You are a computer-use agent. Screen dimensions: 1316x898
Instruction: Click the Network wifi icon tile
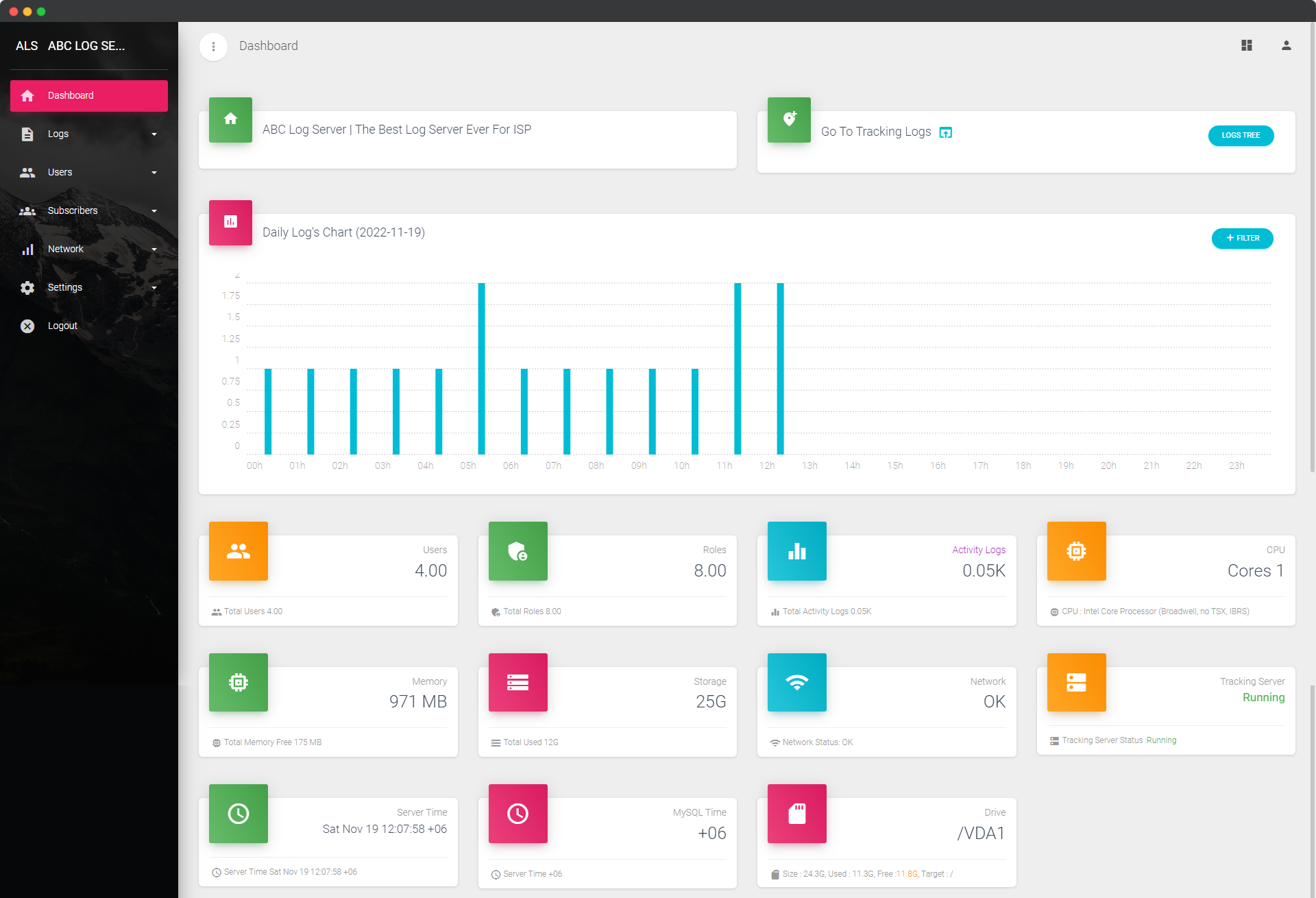tap(797, 682)
